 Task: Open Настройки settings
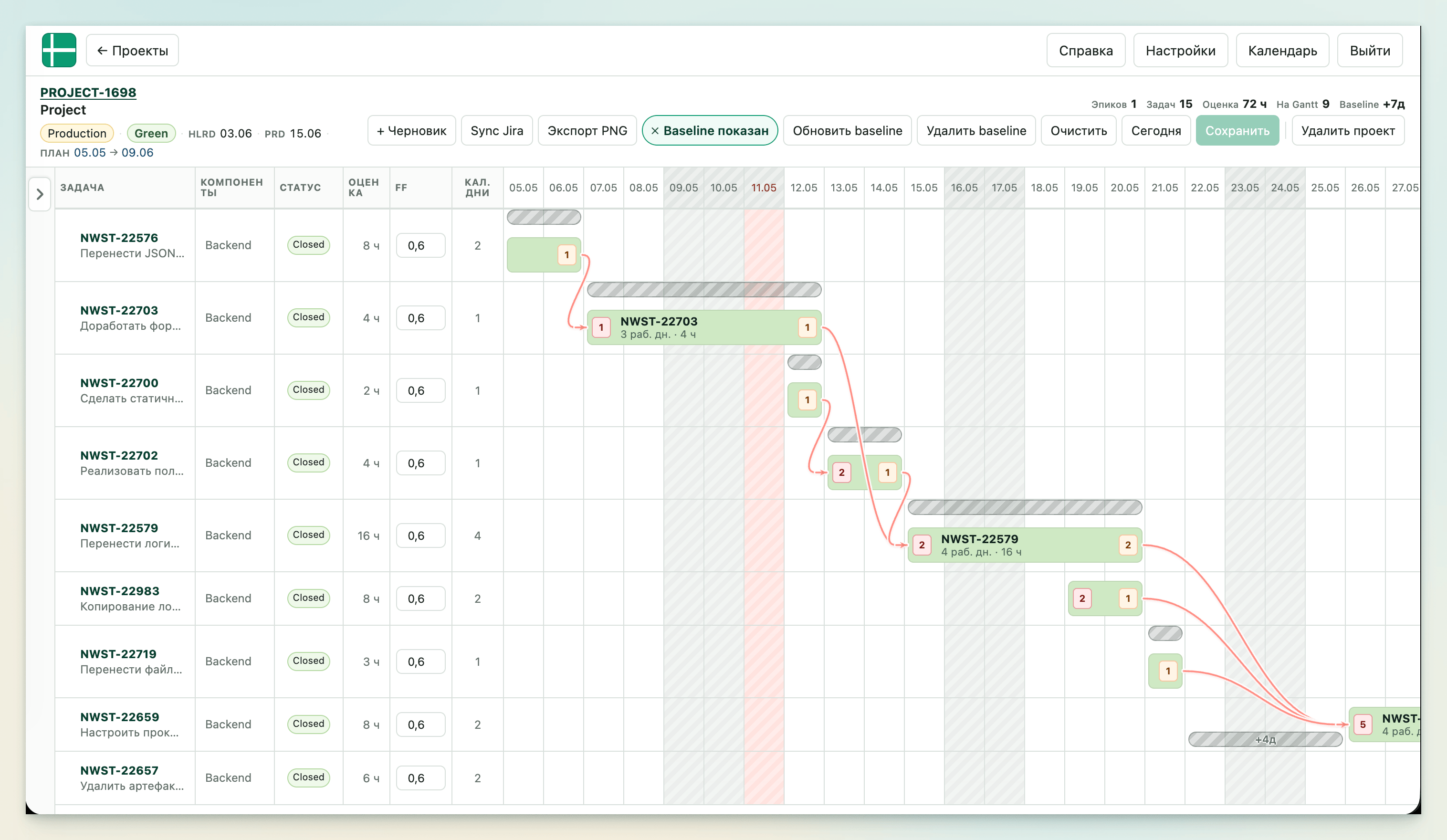click(1180, 51)
